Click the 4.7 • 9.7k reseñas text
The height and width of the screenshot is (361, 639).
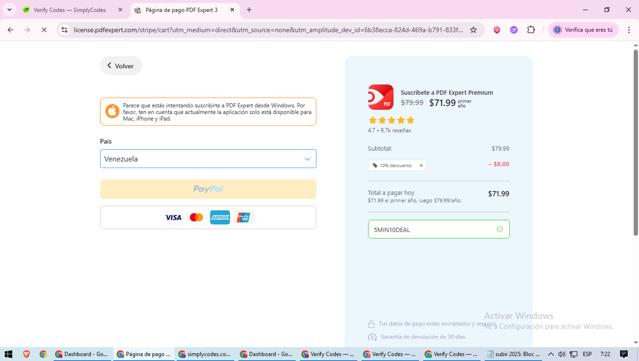coord(389,130)
